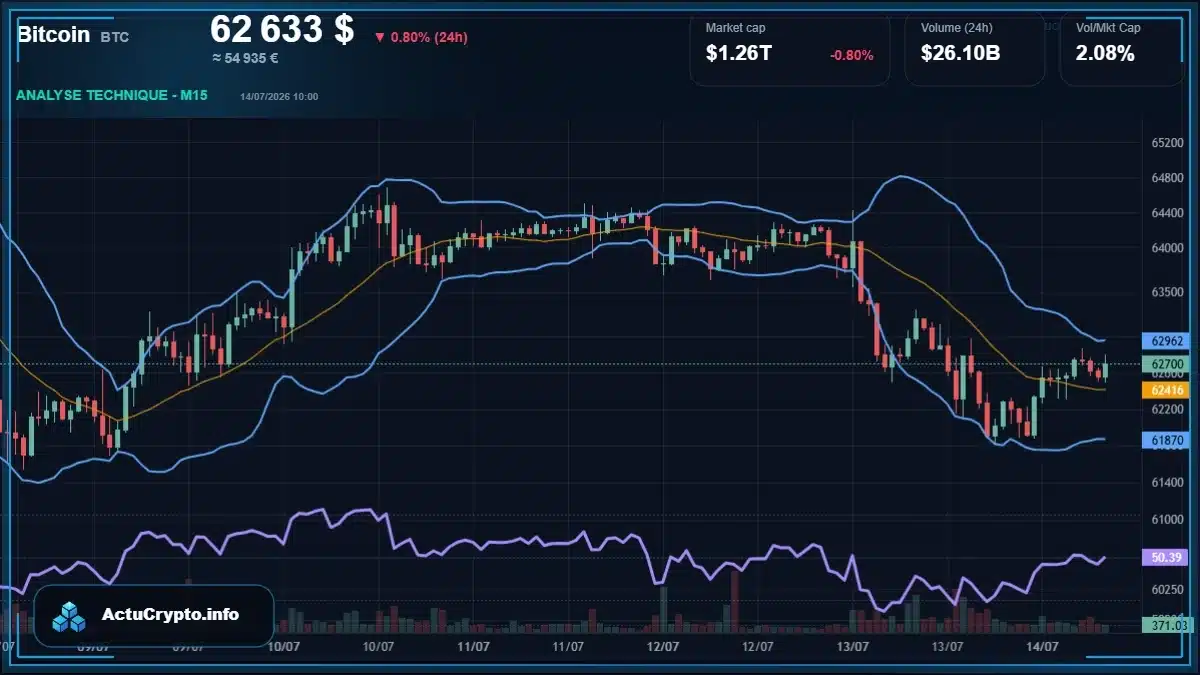Screen dimensions: 1200x675
Task: Click the -0.80% market cap change value
Action: (851, 55)
